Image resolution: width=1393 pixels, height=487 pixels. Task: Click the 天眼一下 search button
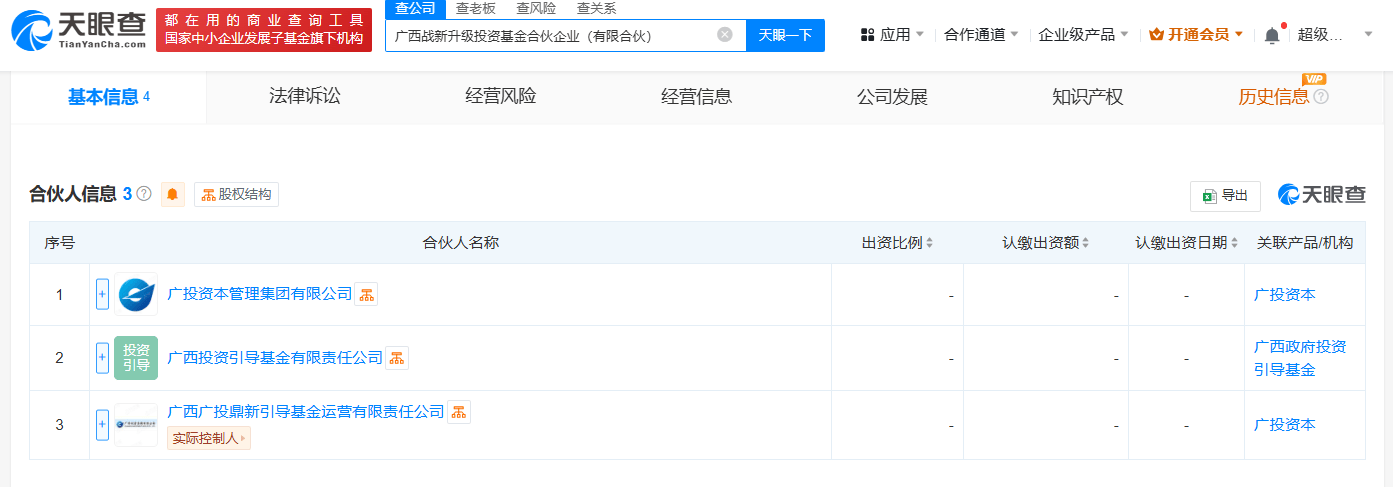click(x=785, y=35)
